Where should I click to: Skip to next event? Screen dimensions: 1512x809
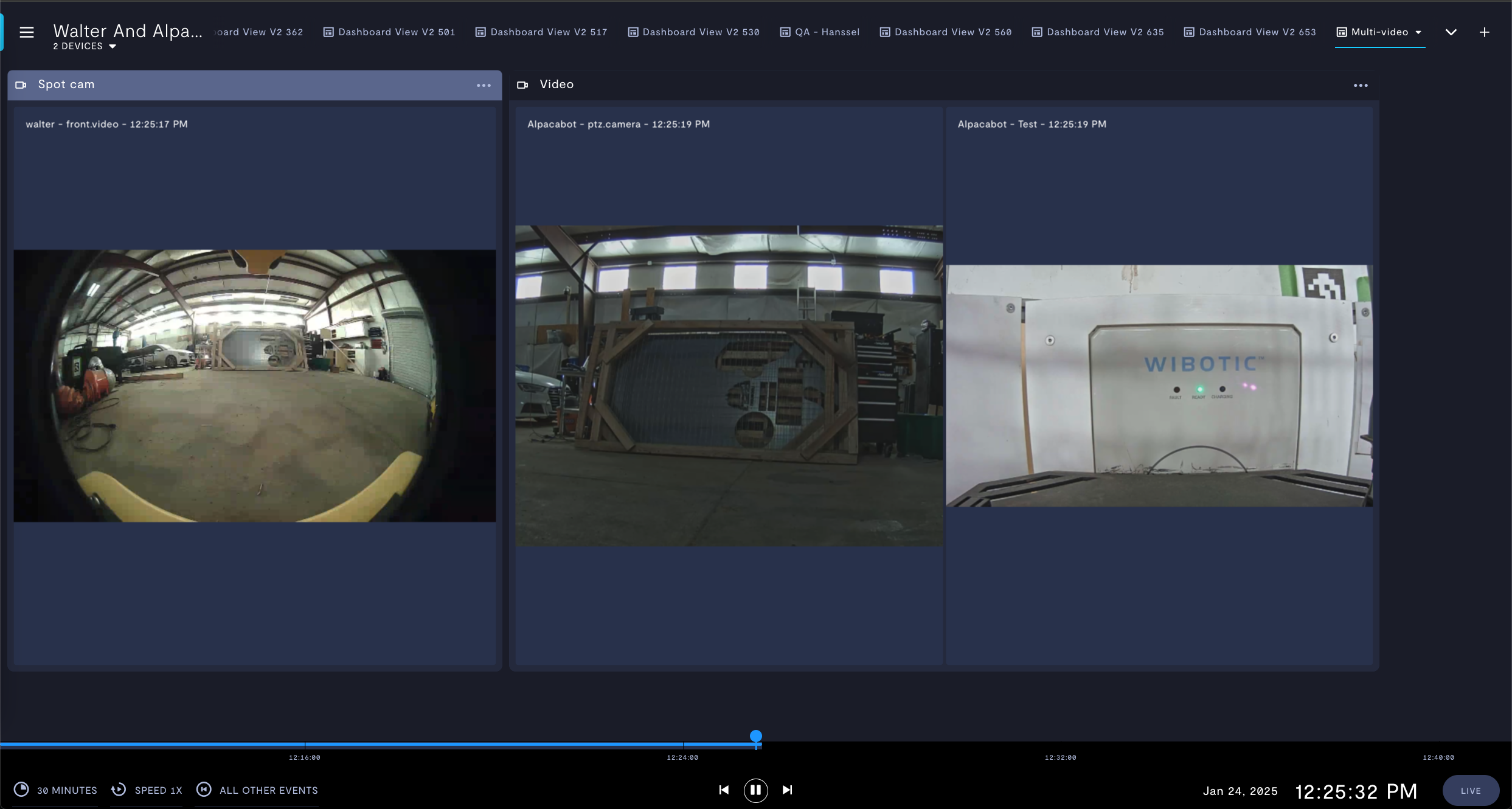tap(787, 790)
